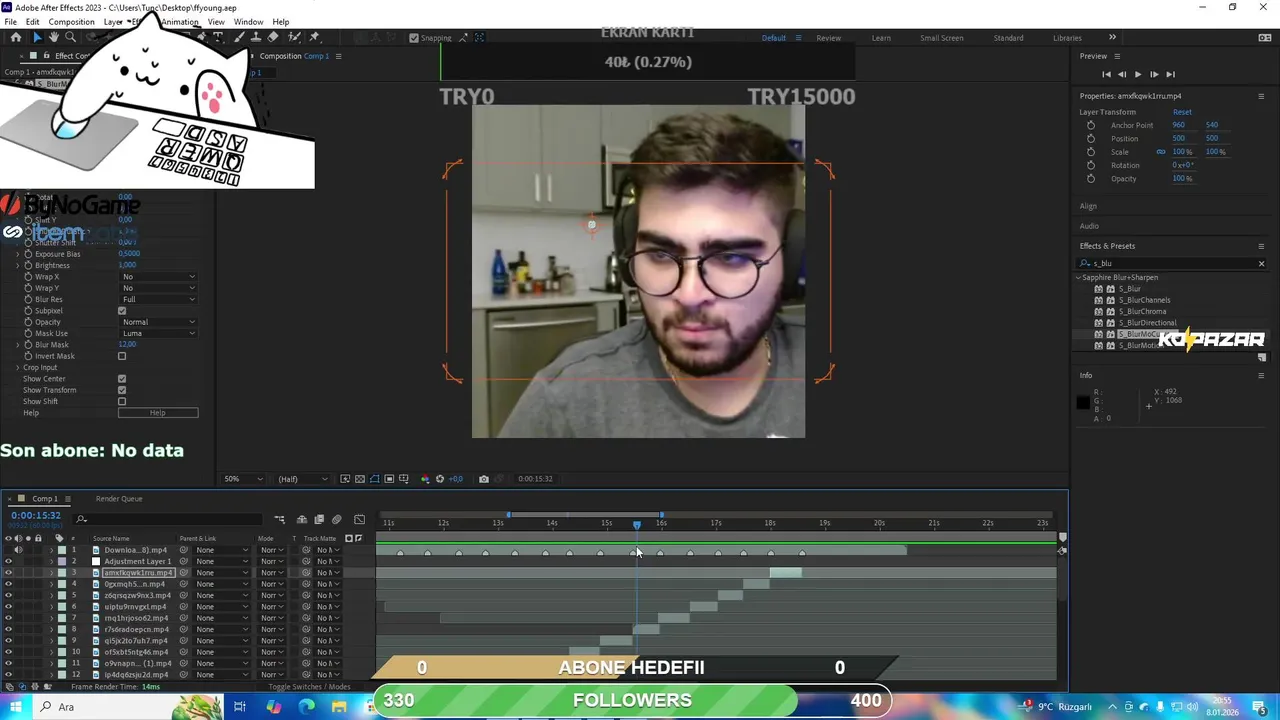The image size is (1280, 720).
Task: Click the Rotation stopwatch in Properties panel
Action: click(1091, 165)
